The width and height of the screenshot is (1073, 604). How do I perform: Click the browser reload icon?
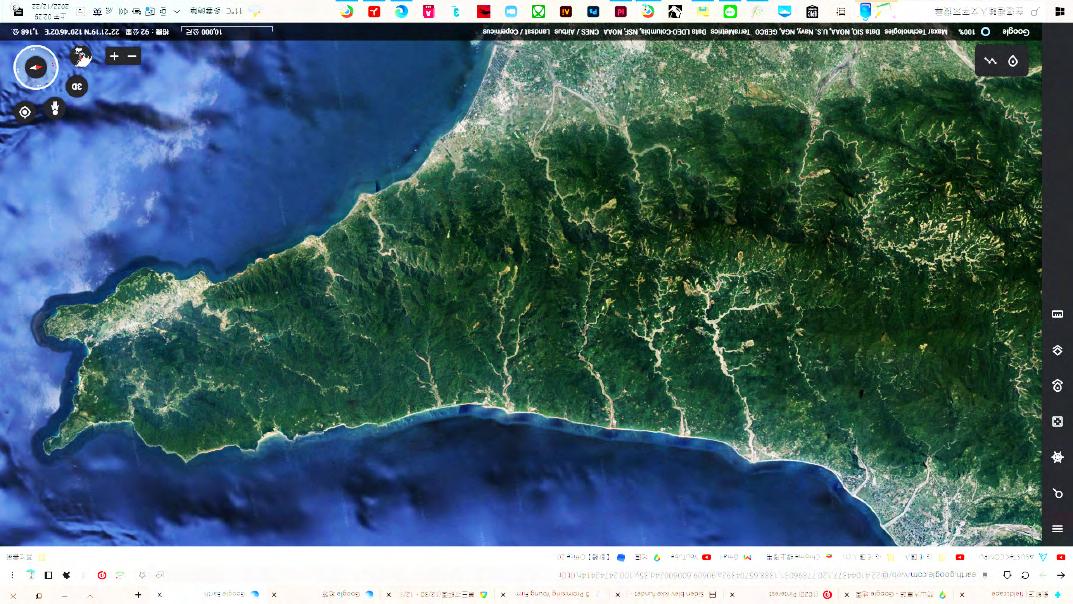tap(1025, 575)
